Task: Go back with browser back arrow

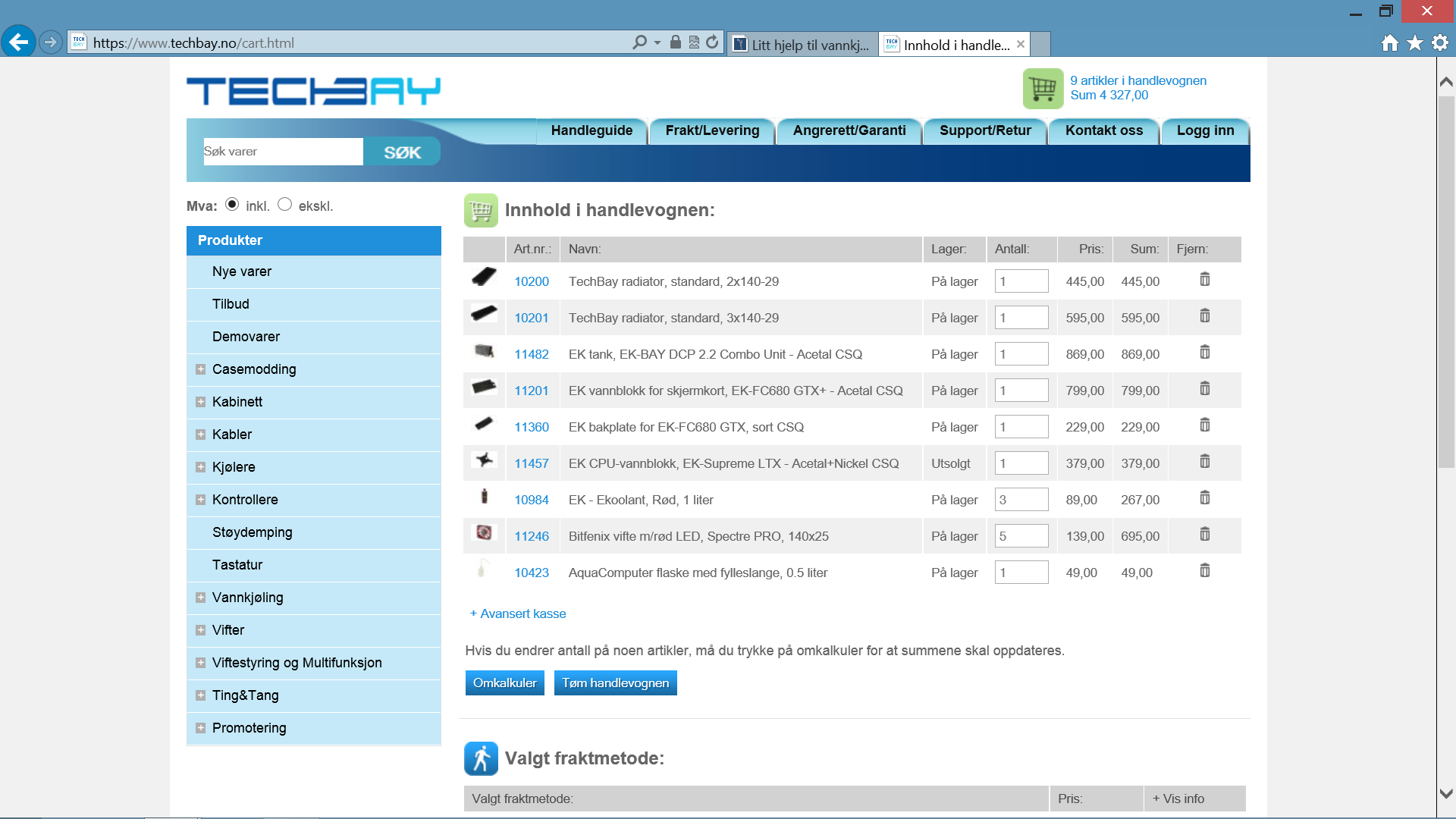Action: click(x=18, y=42)
